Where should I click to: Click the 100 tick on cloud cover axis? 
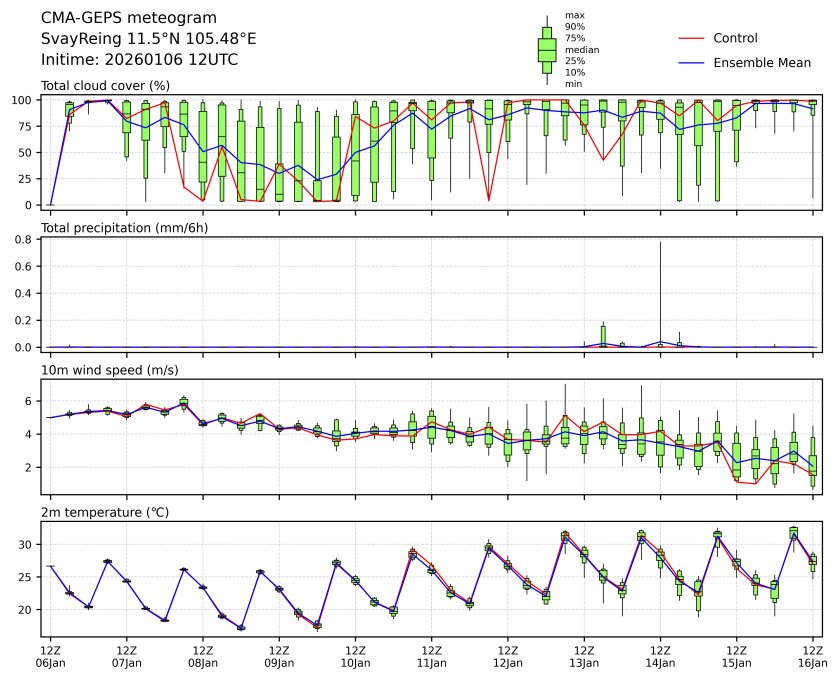pos(24,100)
